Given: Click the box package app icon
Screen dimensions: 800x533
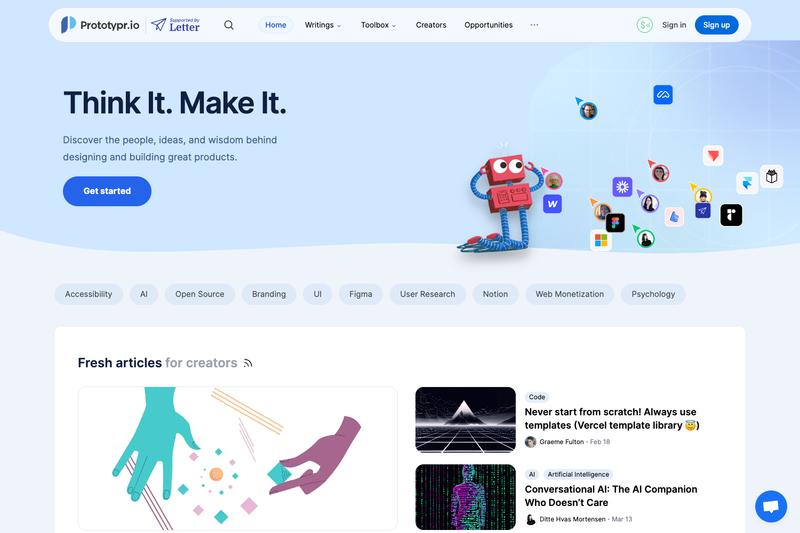Looking at the screenshot, I should coord(771,176).
